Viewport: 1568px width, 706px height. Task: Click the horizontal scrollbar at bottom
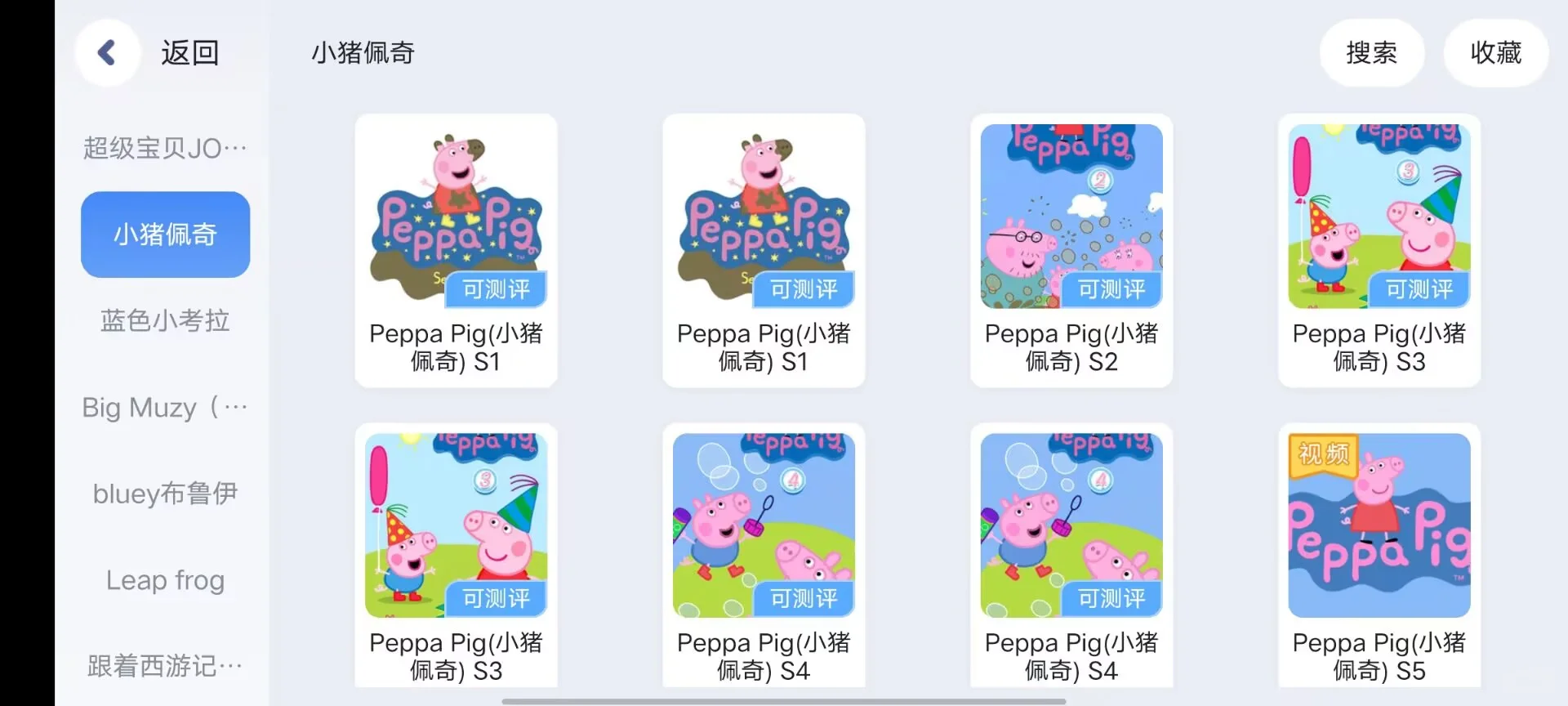tap(784, 701)
